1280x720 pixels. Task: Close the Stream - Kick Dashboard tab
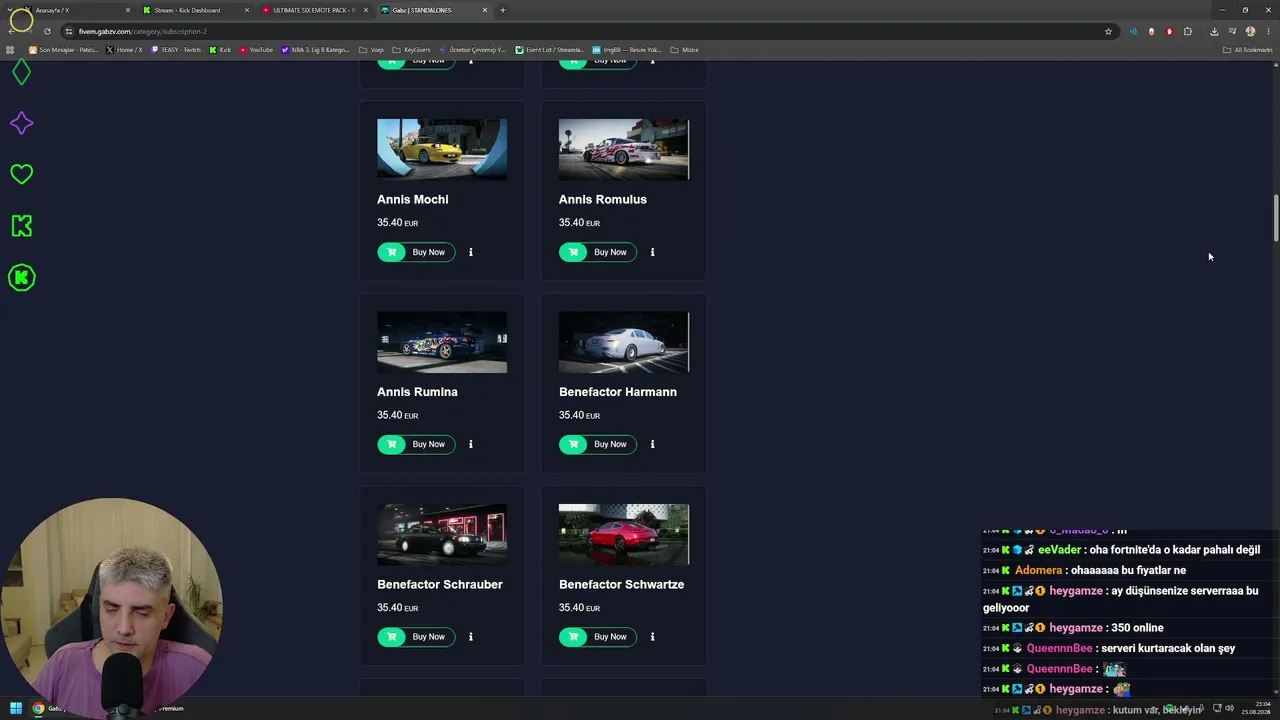pyautogui.click(x=247, y=10)
